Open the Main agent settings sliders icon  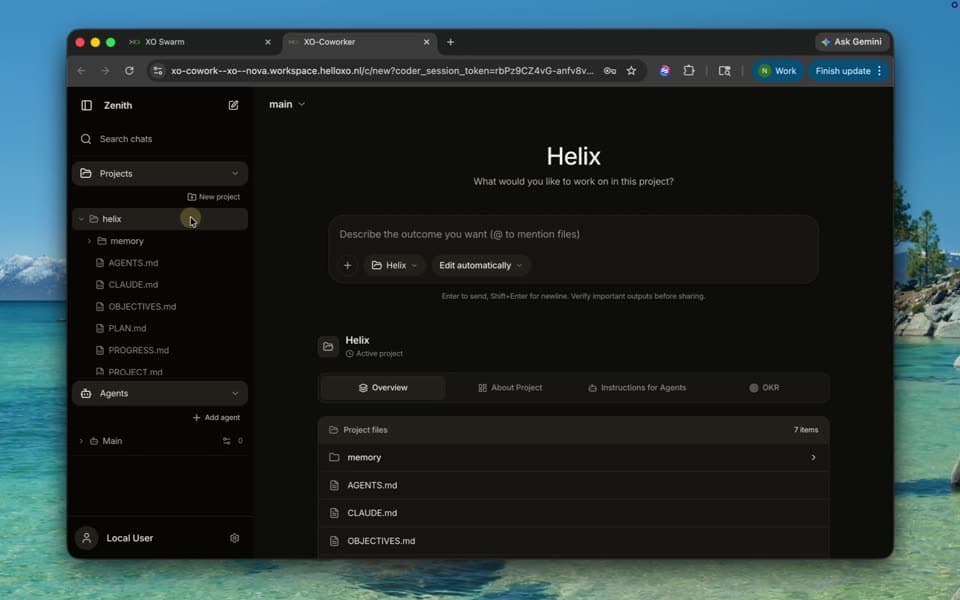tap(227, 441)
